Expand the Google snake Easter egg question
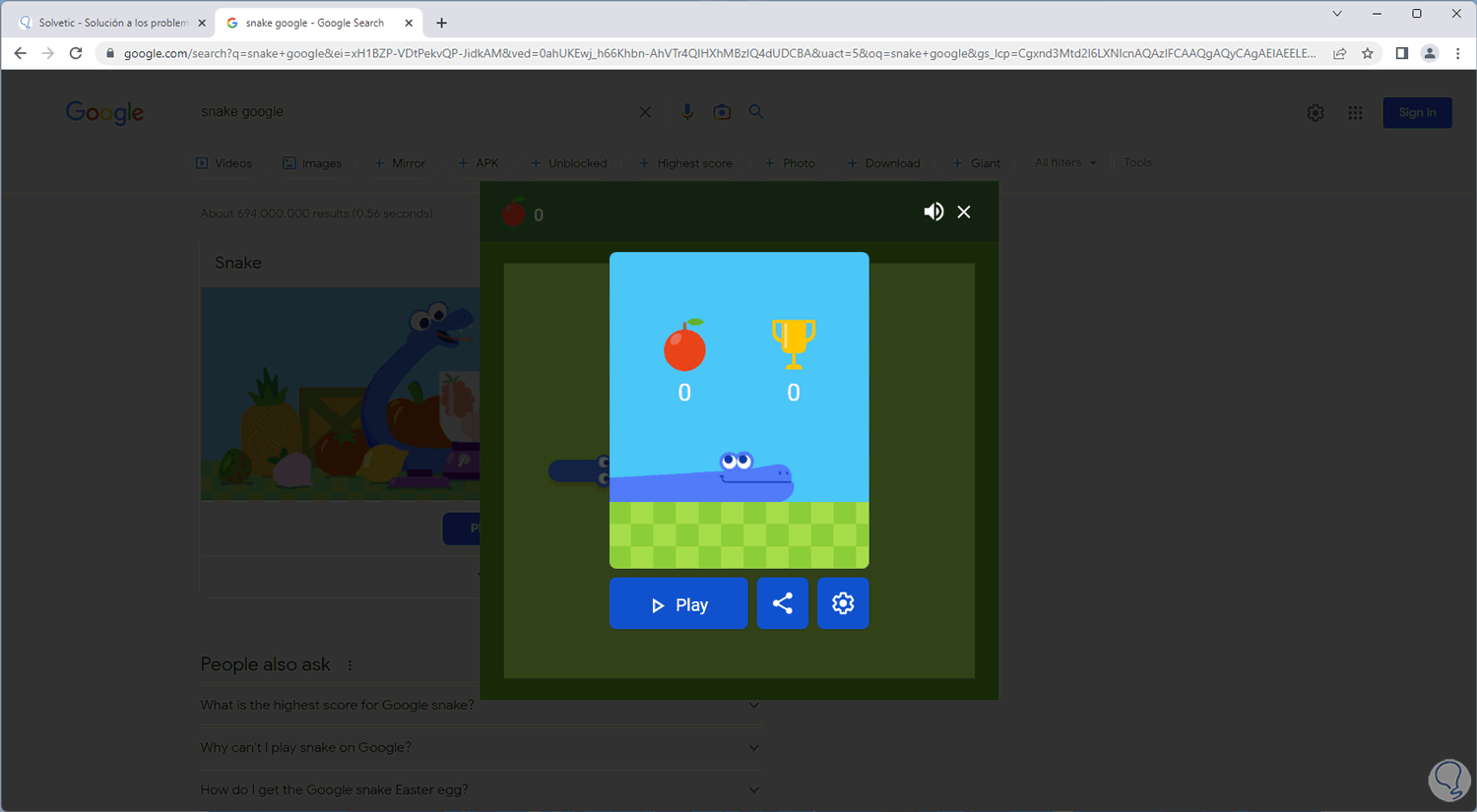 tap(481, 789)
